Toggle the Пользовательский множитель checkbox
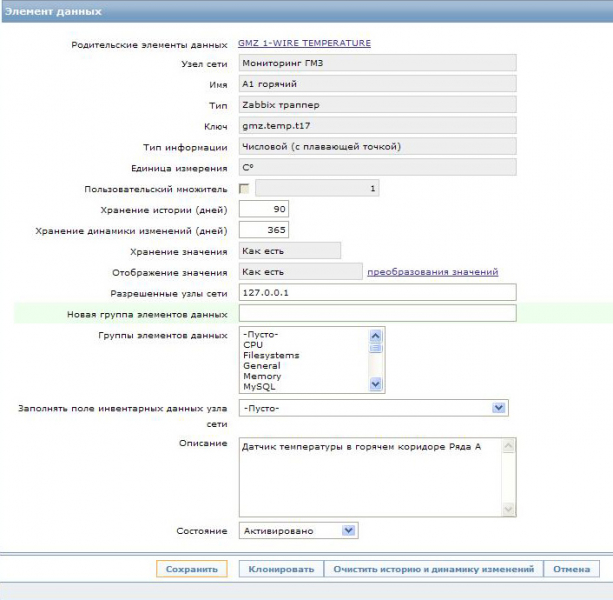 (244, 188)
